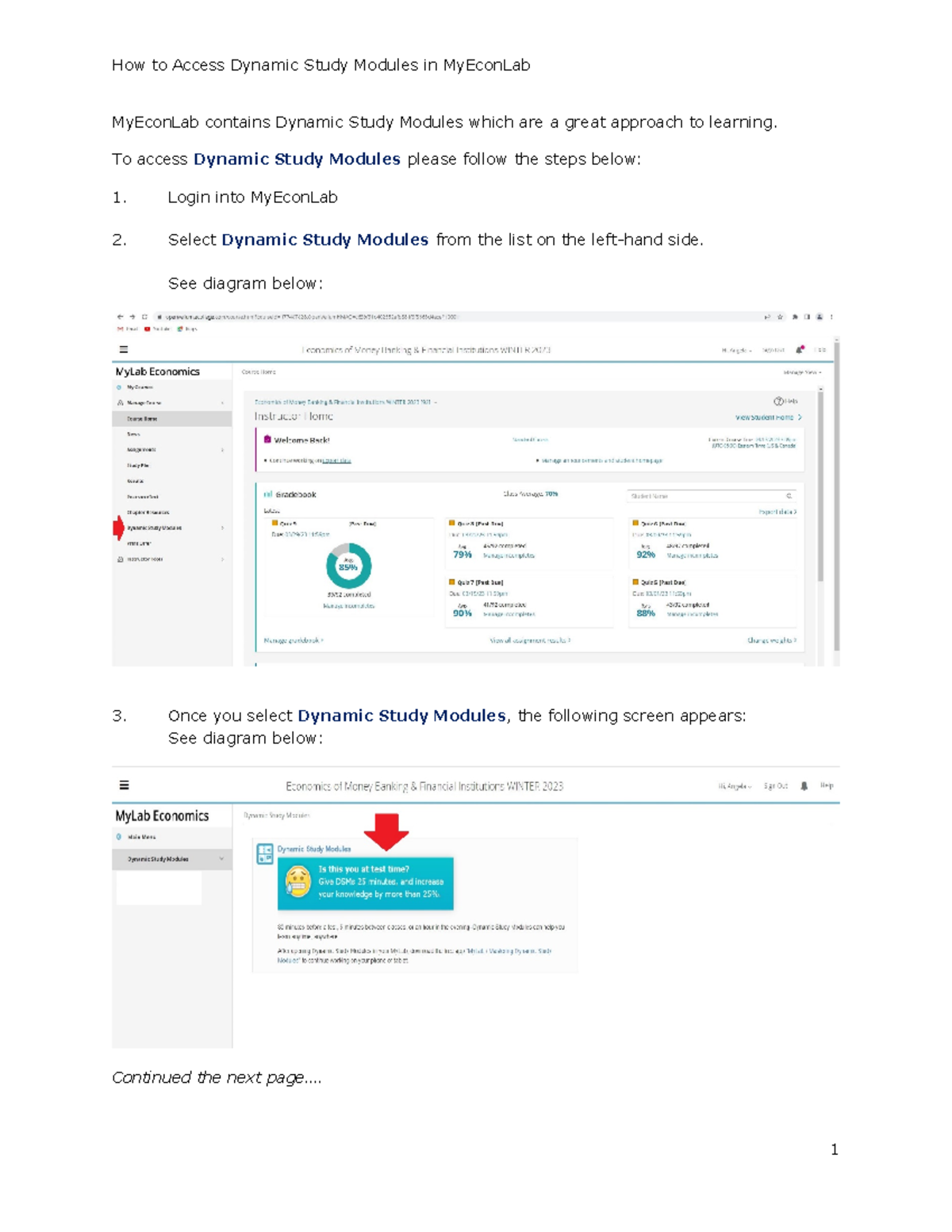Click Change weights link

pyautogui.click(x=772, y=640)
